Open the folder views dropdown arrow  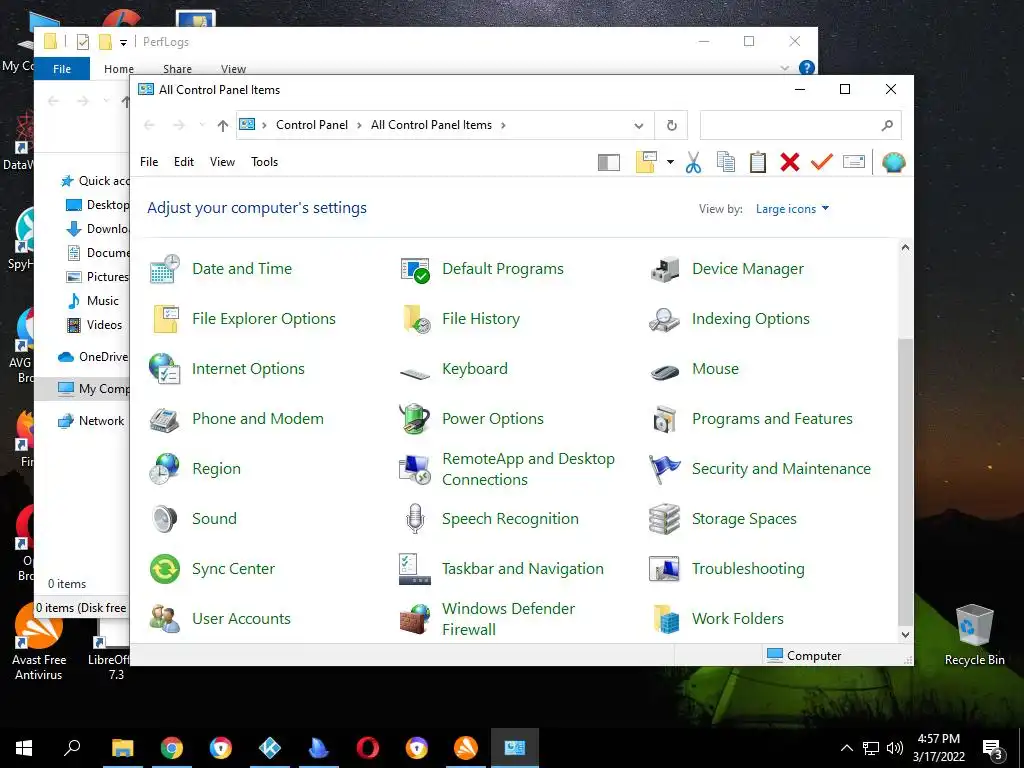pyautogui.click(x=670, y=162)
